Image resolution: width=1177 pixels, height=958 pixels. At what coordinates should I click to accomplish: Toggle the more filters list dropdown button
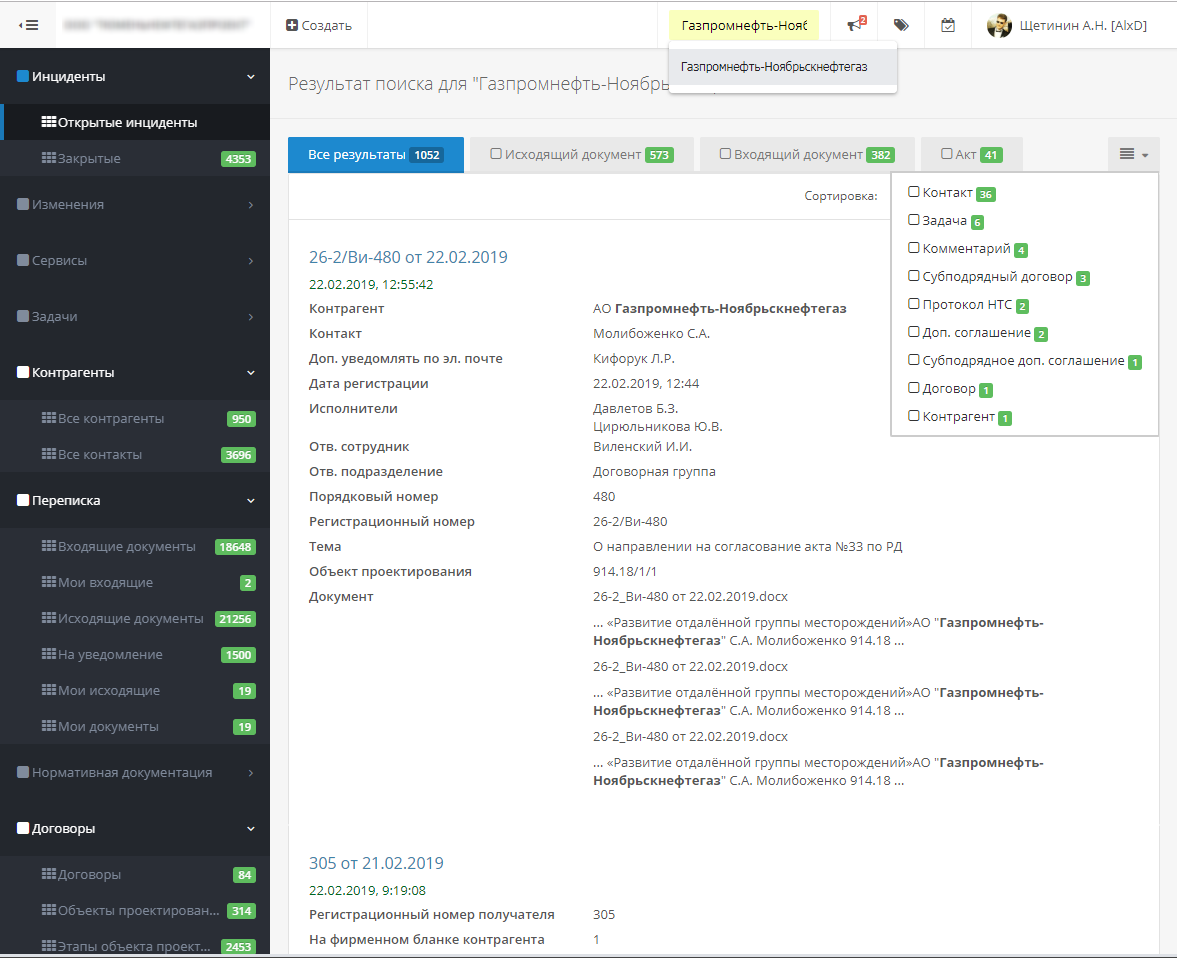pos(1133,155)
